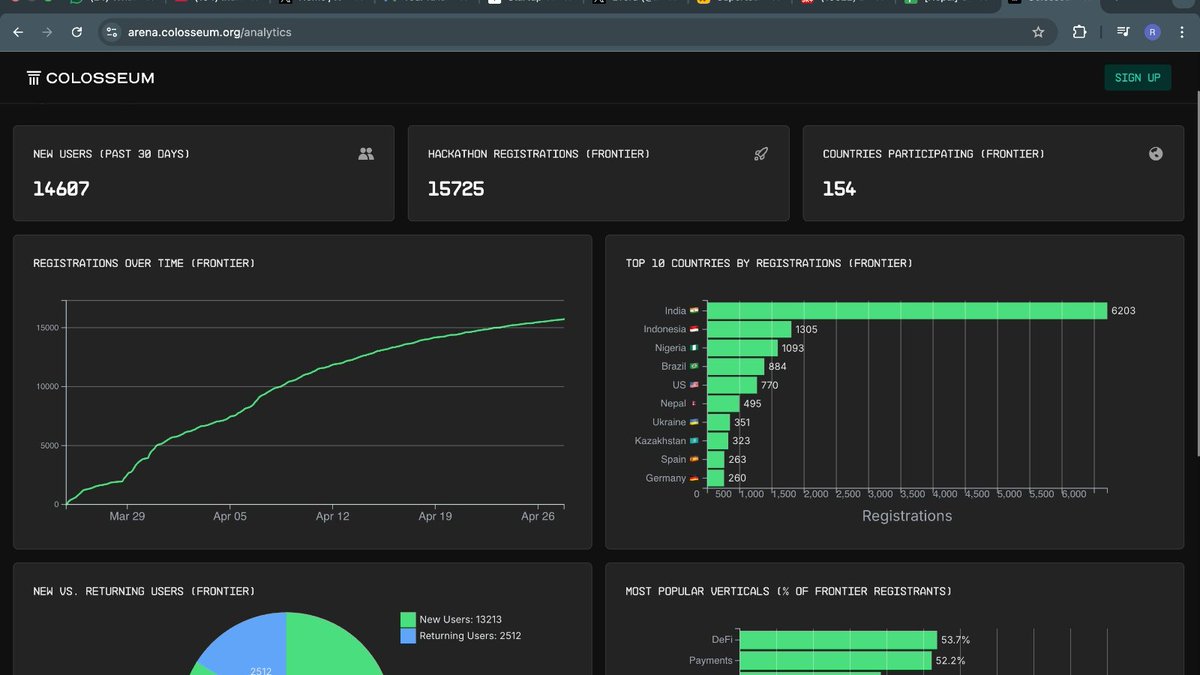Click "Most Popular Verticals" heading

789,591
